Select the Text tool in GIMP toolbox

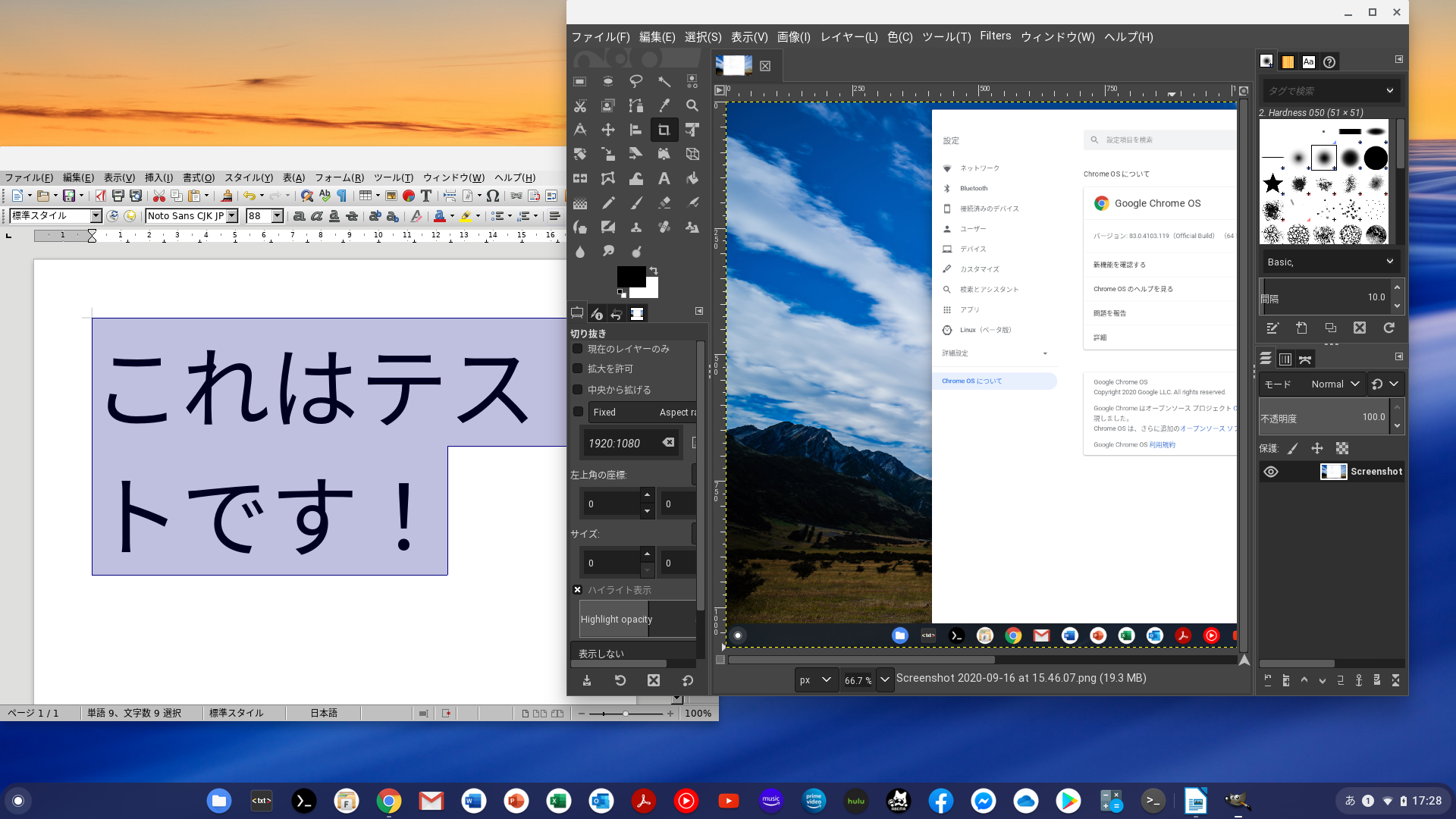coord(664,178)
